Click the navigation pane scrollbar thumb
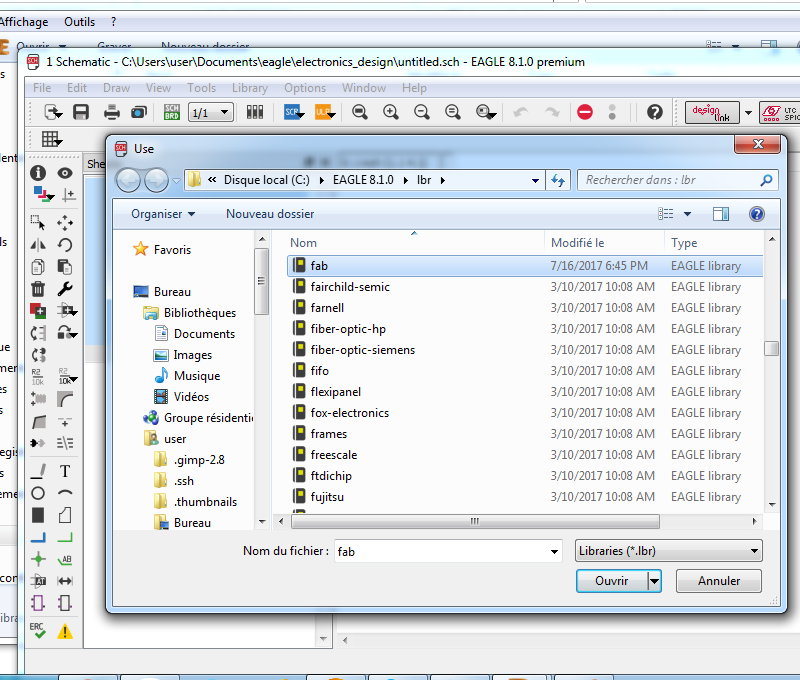 (x=261, y=281)
